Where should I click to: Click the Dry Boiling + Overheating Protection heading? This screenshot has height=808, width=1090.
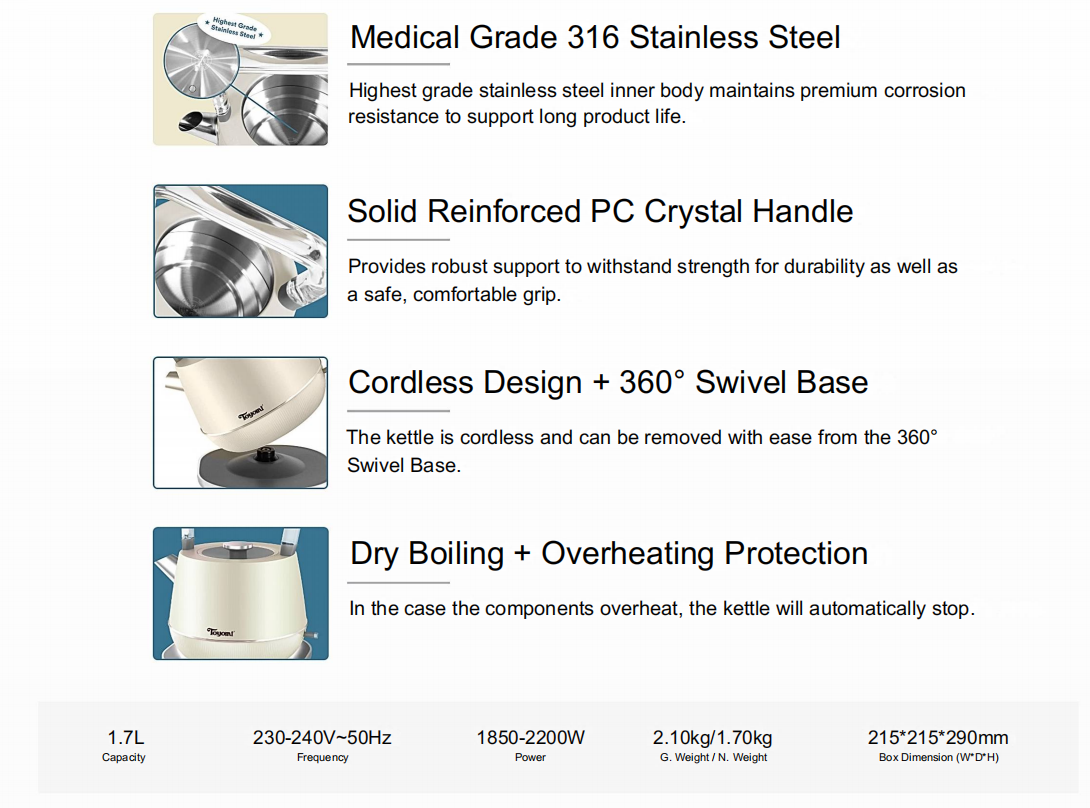click(608, 553)
